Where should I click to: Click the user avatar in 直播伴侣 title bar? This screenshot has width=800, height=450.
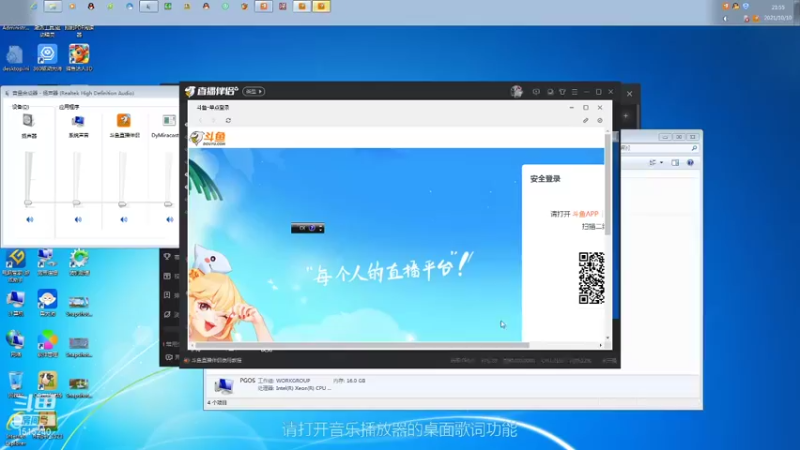tap(516, 91)
